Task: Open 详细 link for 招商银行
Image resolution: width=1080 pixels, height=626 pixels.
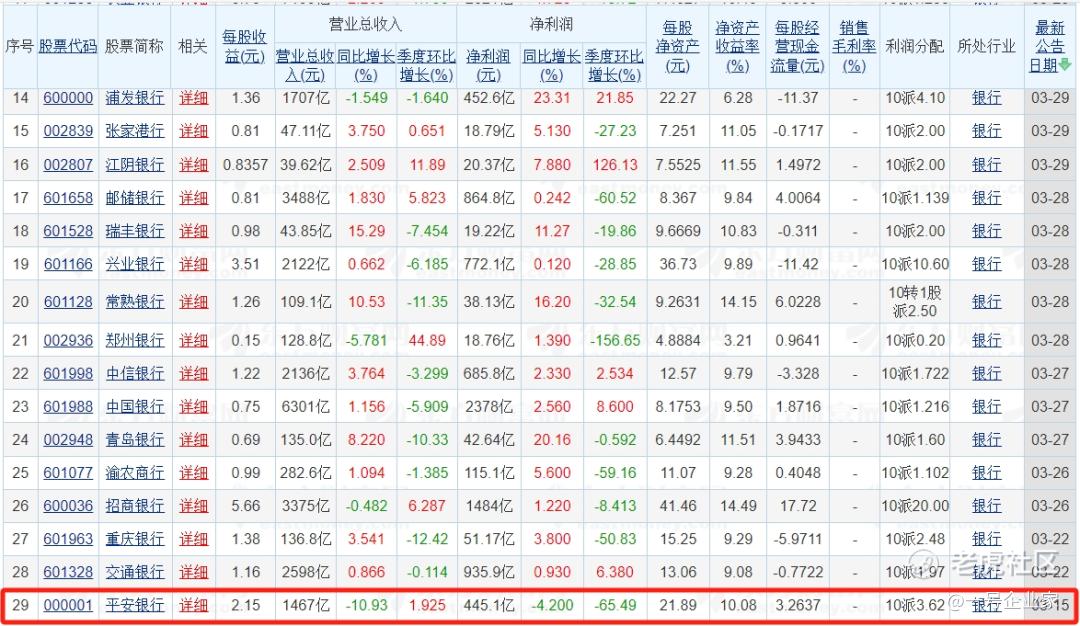Action: click(x=193, y=505)
